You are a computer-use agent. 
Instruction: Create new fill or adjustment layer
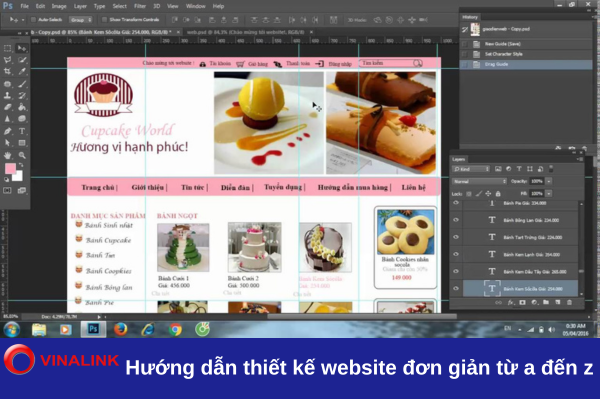point(534,302)
